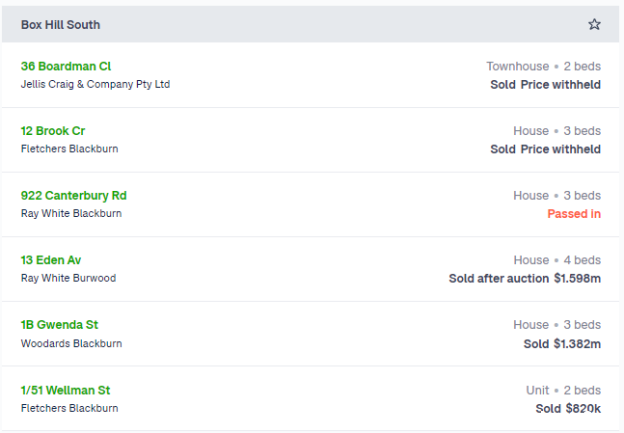Click the Woodards Blackburn agent name
The image size is (624, 433).
click(x=72, y=343)
